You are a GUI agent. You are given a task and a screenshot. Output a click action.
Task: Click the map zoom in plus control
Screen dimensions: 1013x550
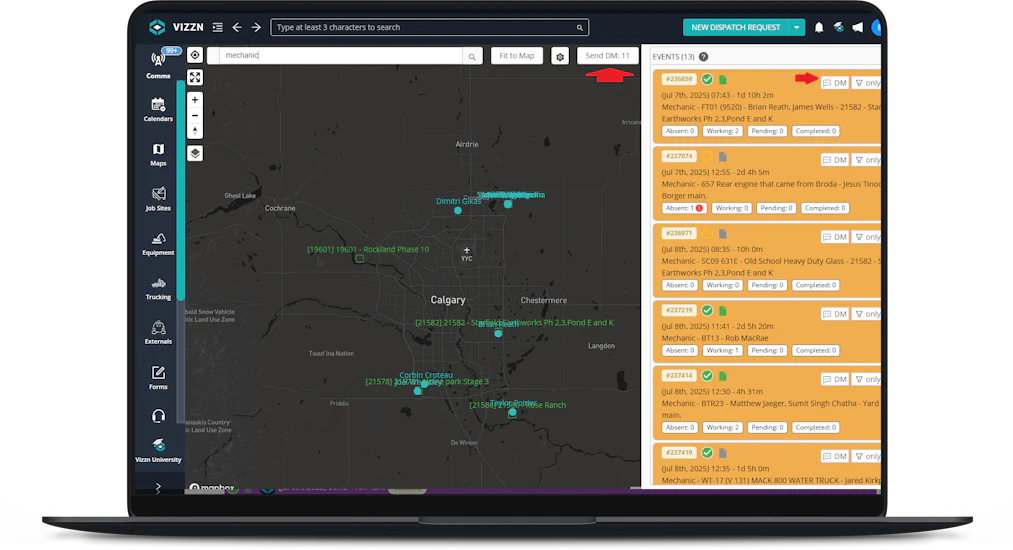point(195,100)
